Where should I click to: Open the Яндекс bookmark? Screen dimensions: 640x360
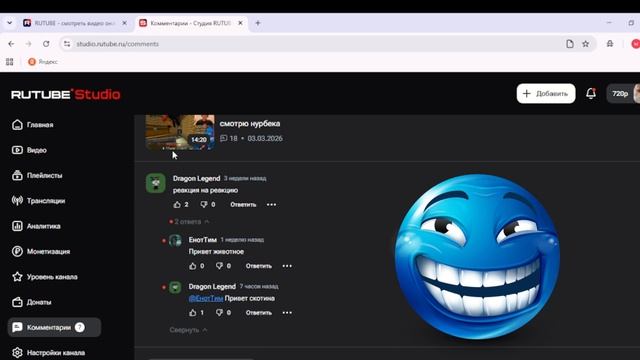click(43, 62)
